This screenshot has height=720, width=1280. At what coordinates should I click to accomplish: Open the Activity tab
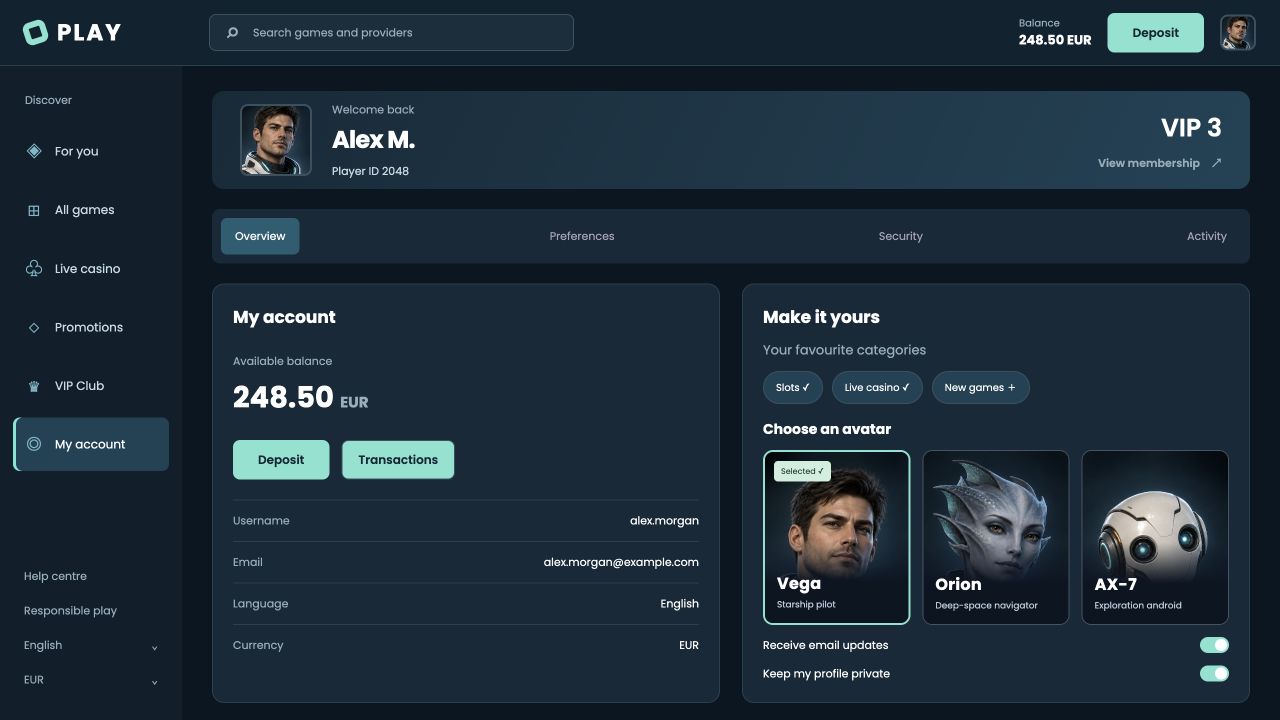point(1206,236)
